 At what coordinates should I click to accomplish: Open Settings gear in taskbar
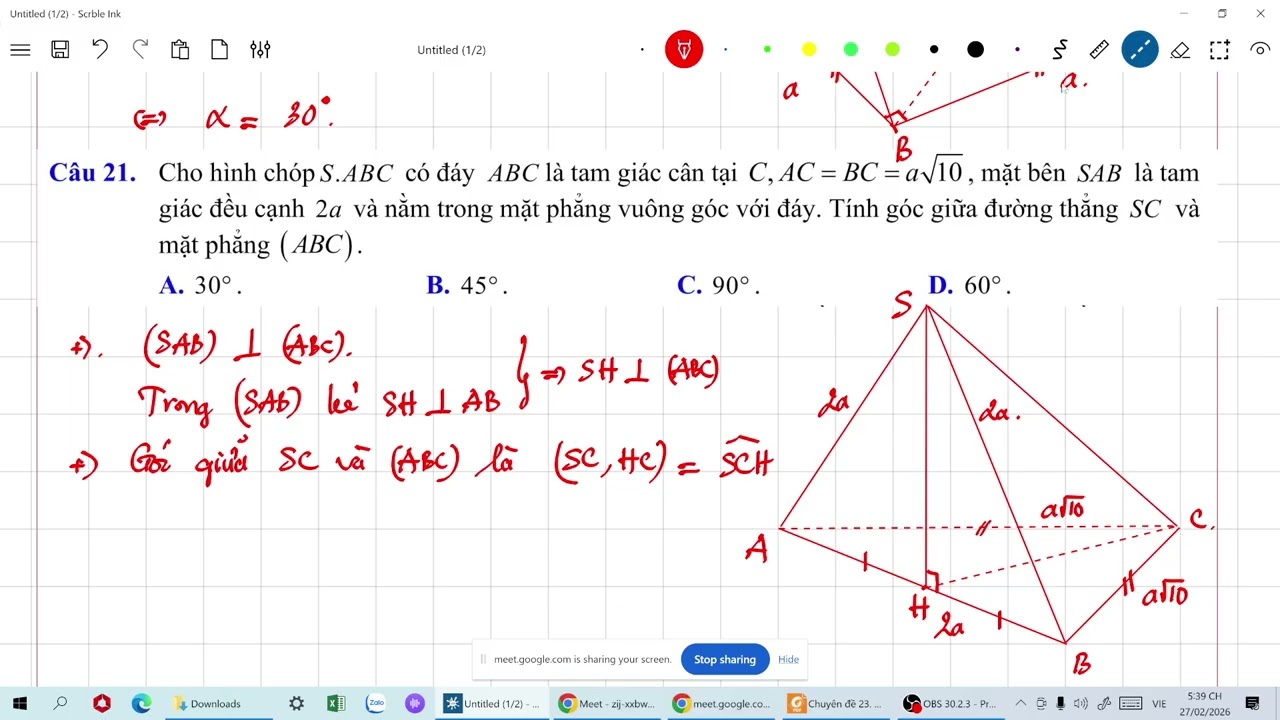[x=296, y=704]
